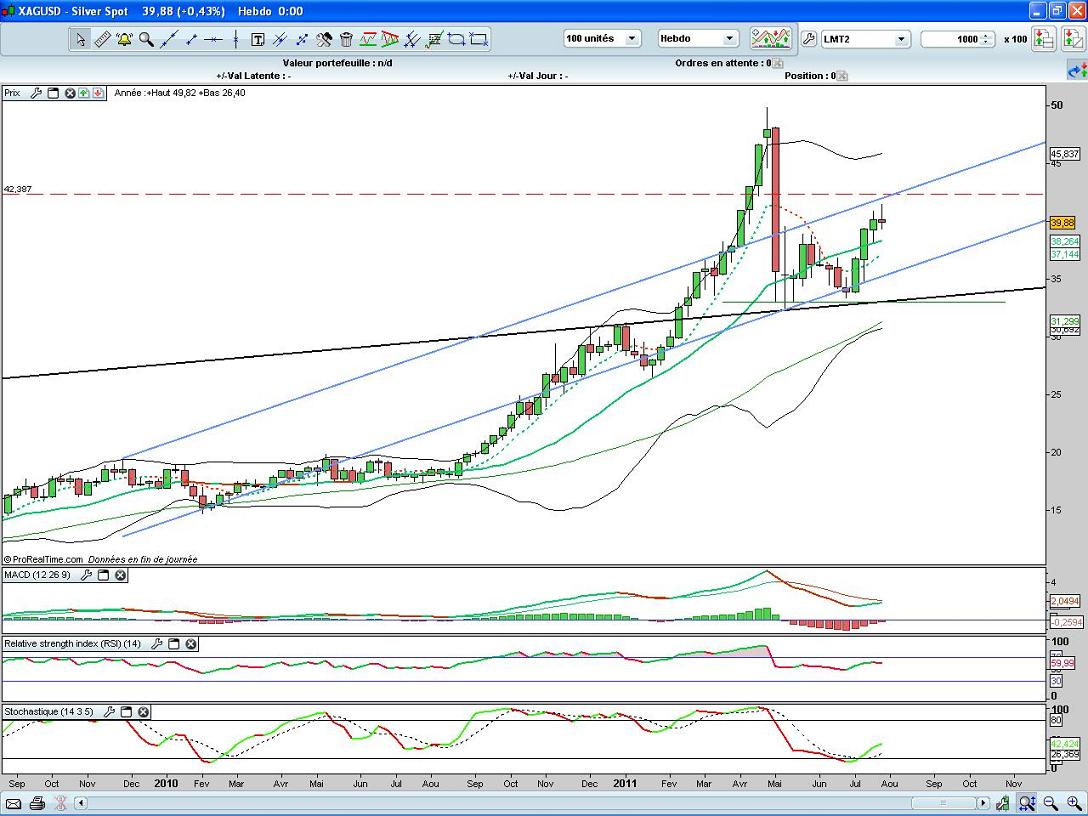1088x816 pixels.
Task: Expand the Hebdo timeframe dropdown
Action: [728, 39]
